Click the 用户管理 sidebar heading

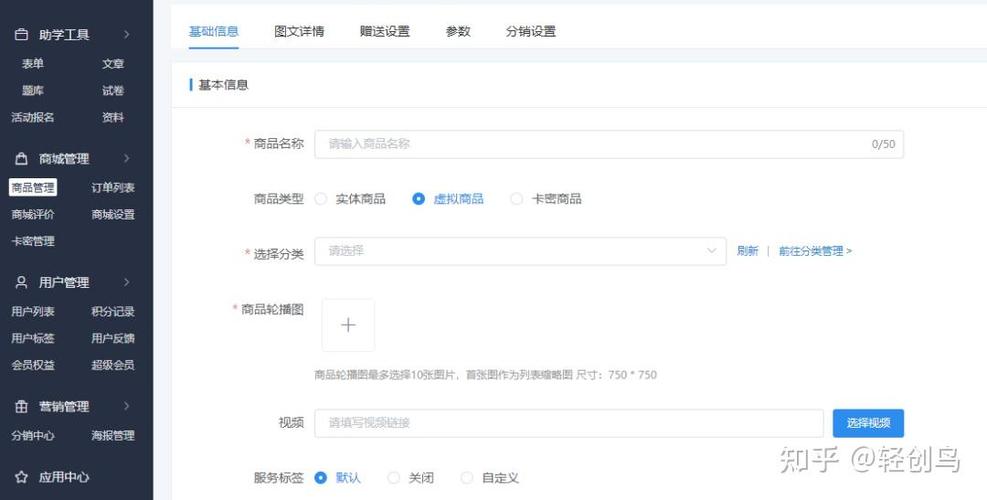64,283
